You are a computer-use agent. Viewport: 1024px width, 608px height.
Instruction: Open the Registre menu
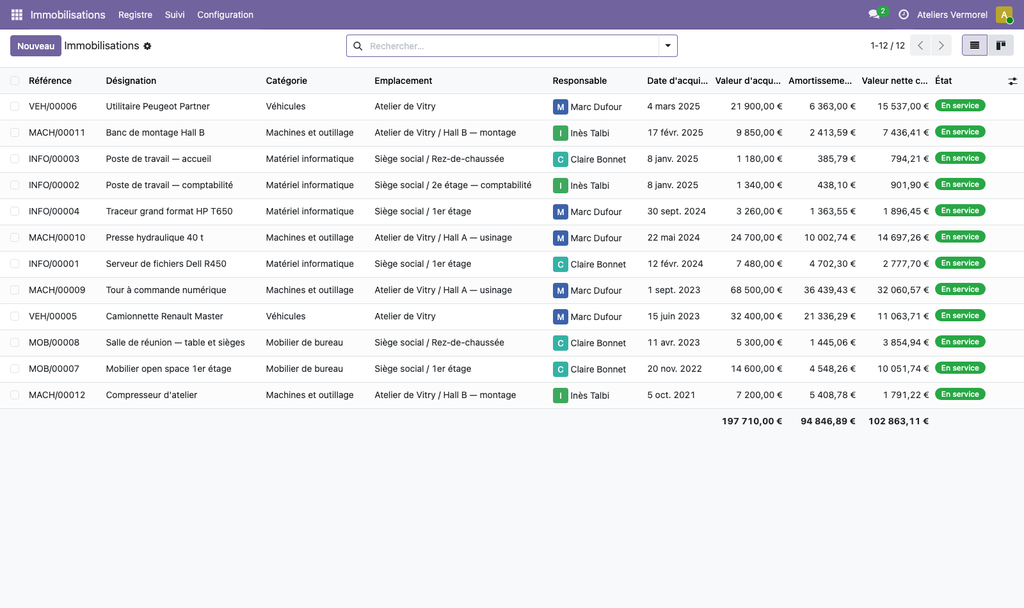(135, 14)
